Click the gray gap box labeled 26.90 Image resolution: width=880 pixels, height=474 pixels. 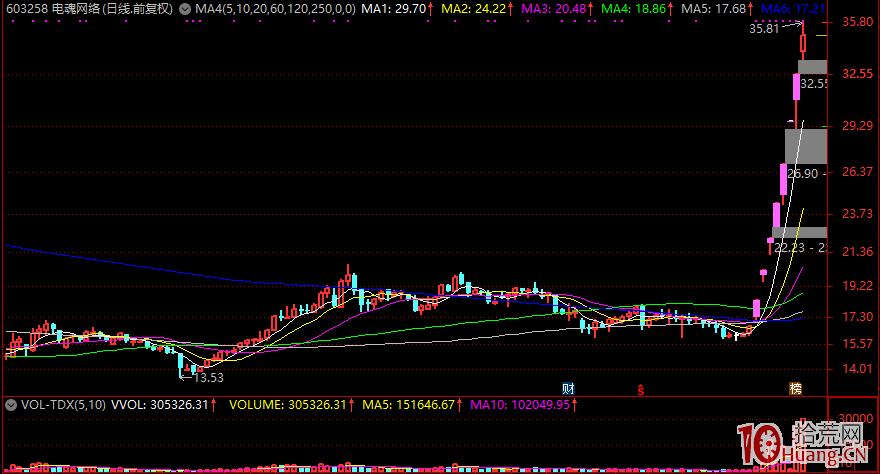pyautogui.click(x=806, y=146)
